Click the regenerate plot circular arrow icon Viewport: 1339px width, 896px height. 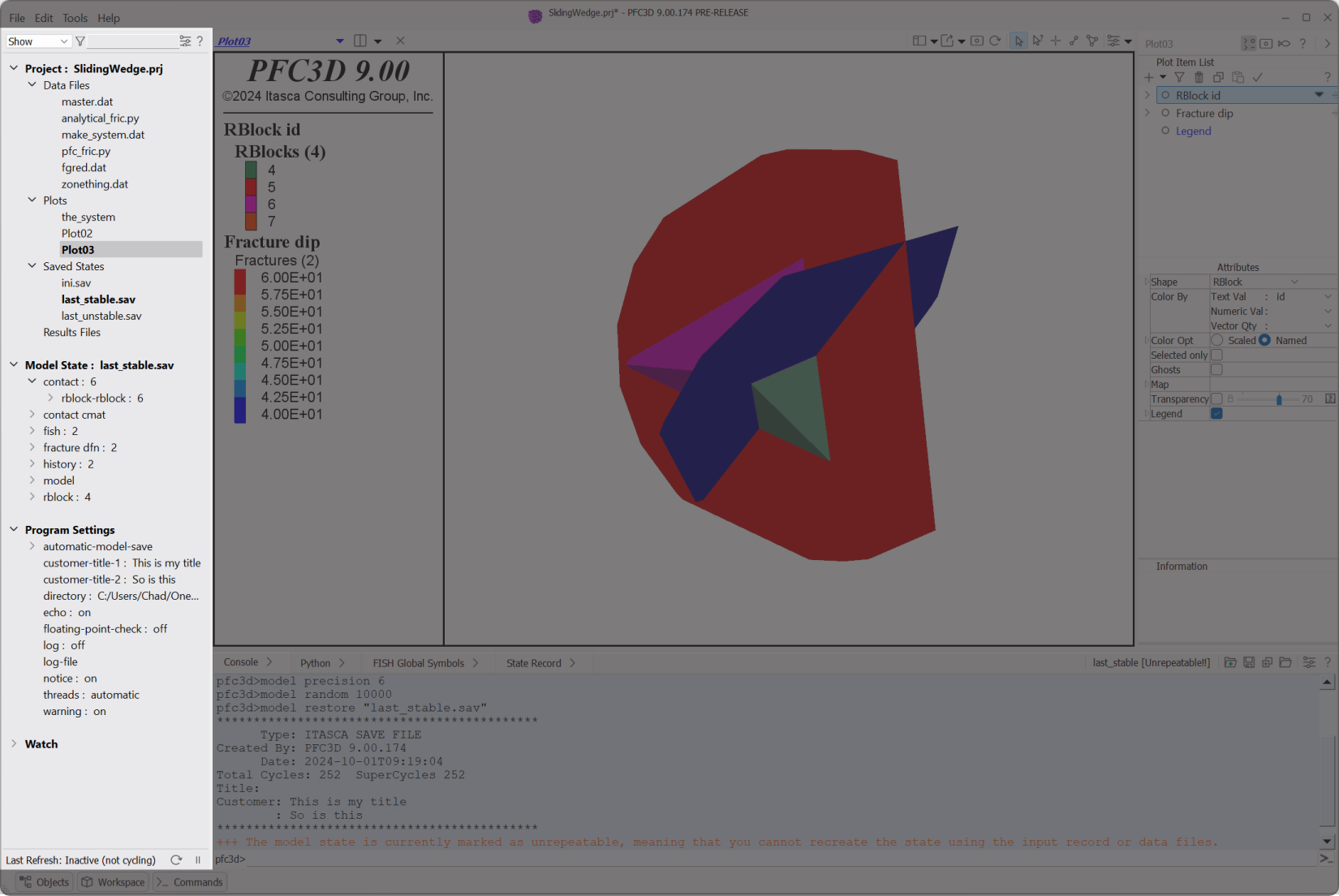(x=995, y=41)
